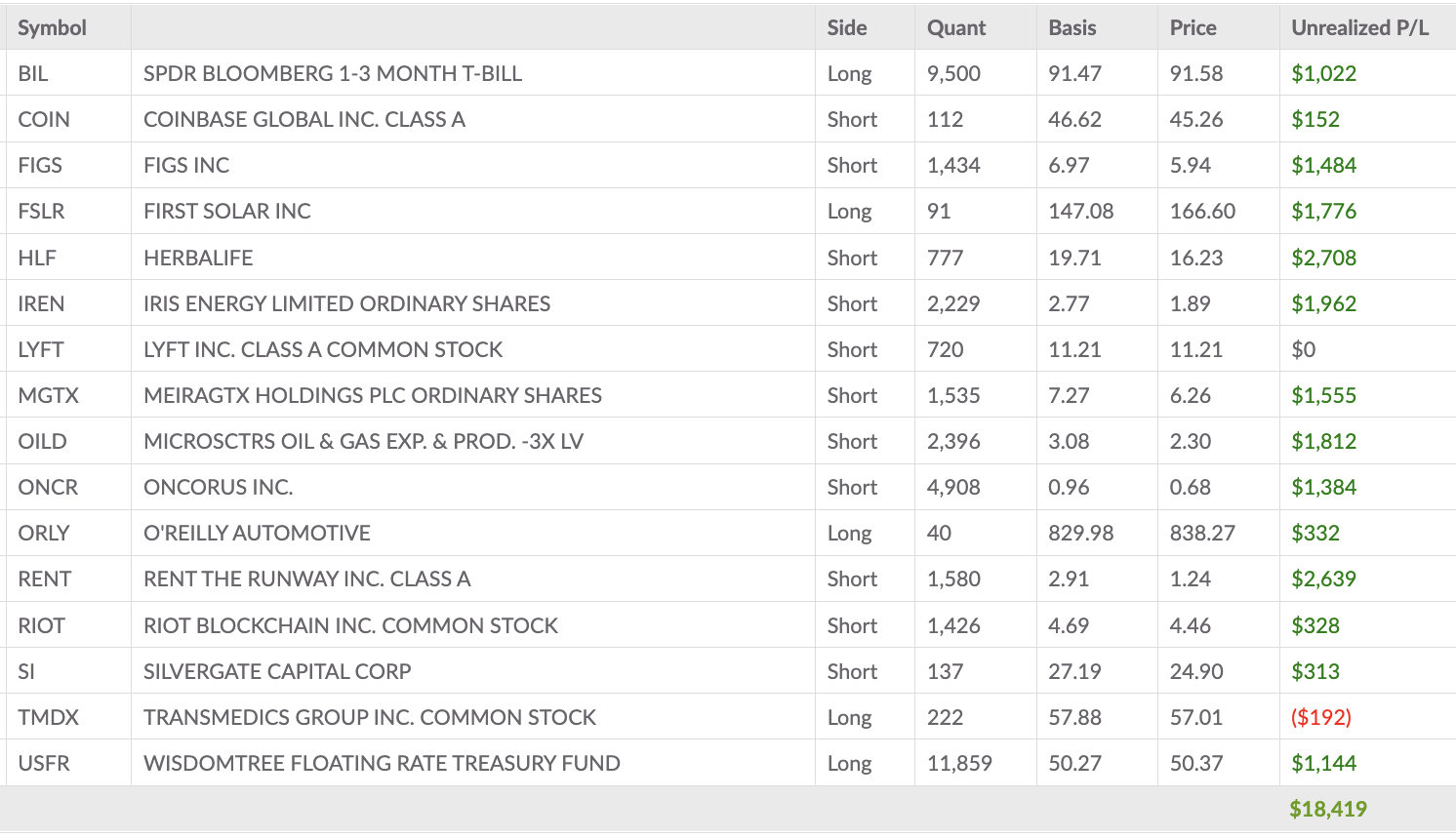Click the Unrealized P/L column header
This screenshot has height=839, width=1456.
coord(1360,27)
